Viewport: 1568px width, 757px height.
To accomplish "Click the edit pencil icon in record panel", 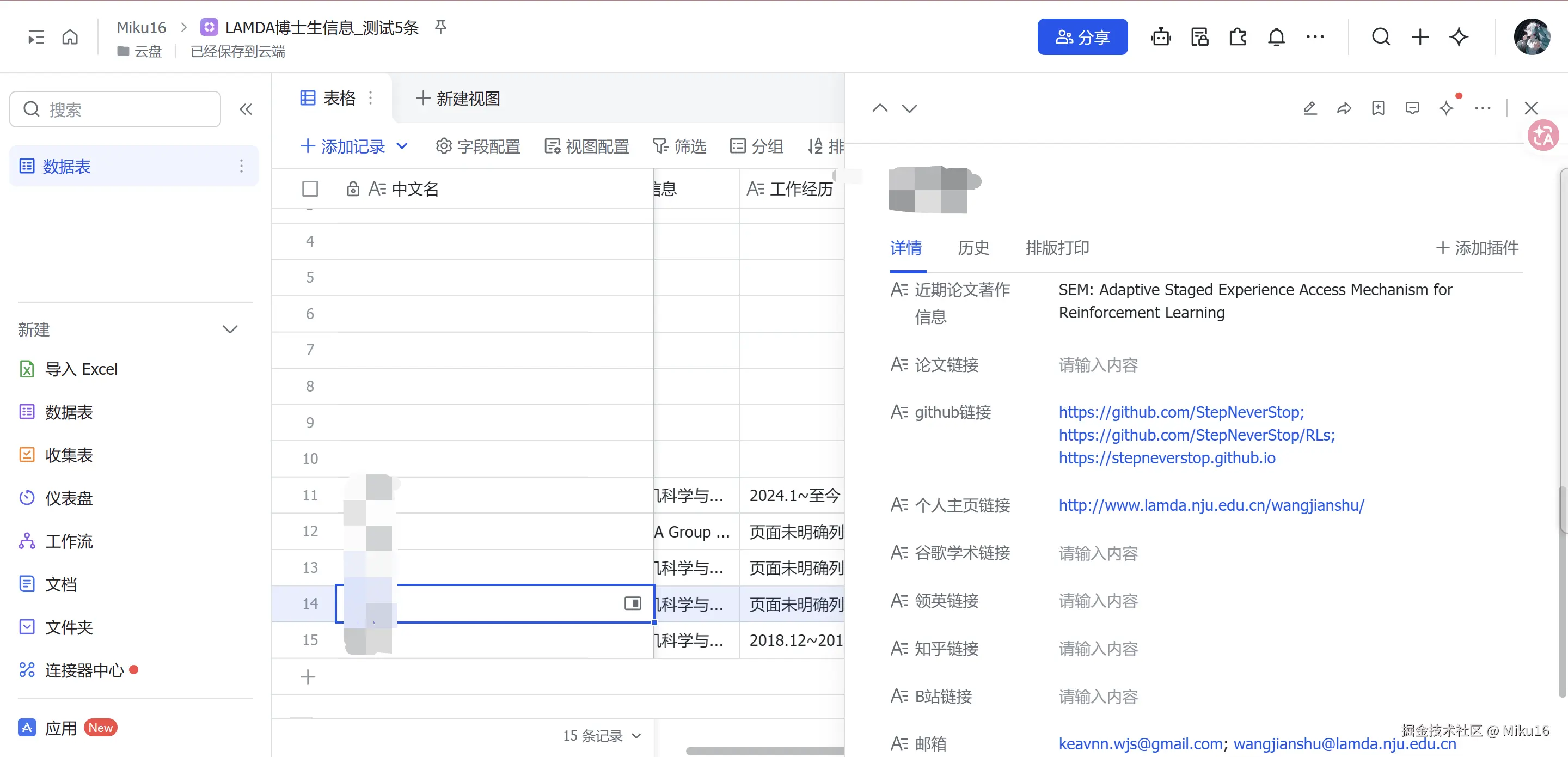I will tap(1310, 108).
